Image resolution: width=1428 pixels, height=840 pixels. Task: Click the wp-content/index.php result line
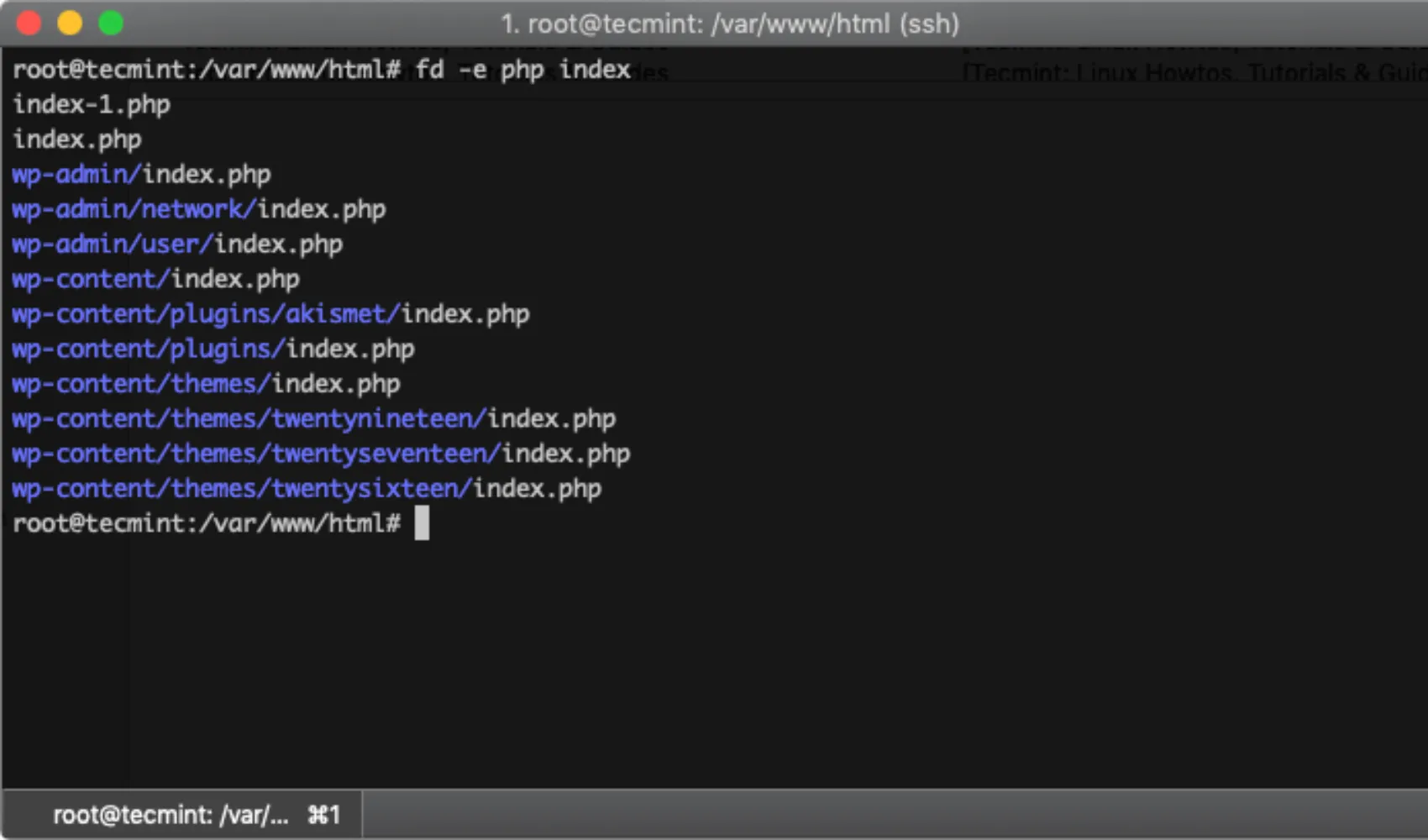click(155, 279)
